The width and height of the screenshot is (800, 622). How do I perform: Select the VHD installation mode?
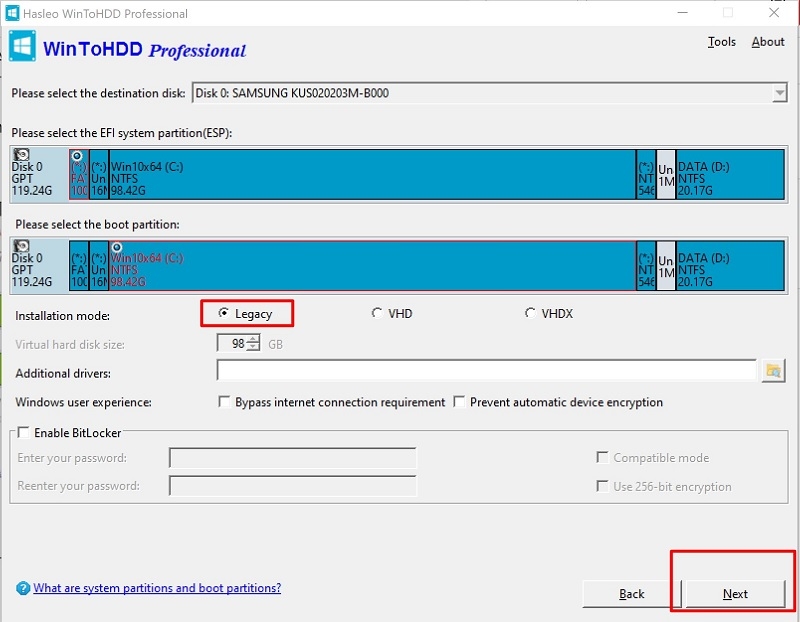[x=392, y=313]
